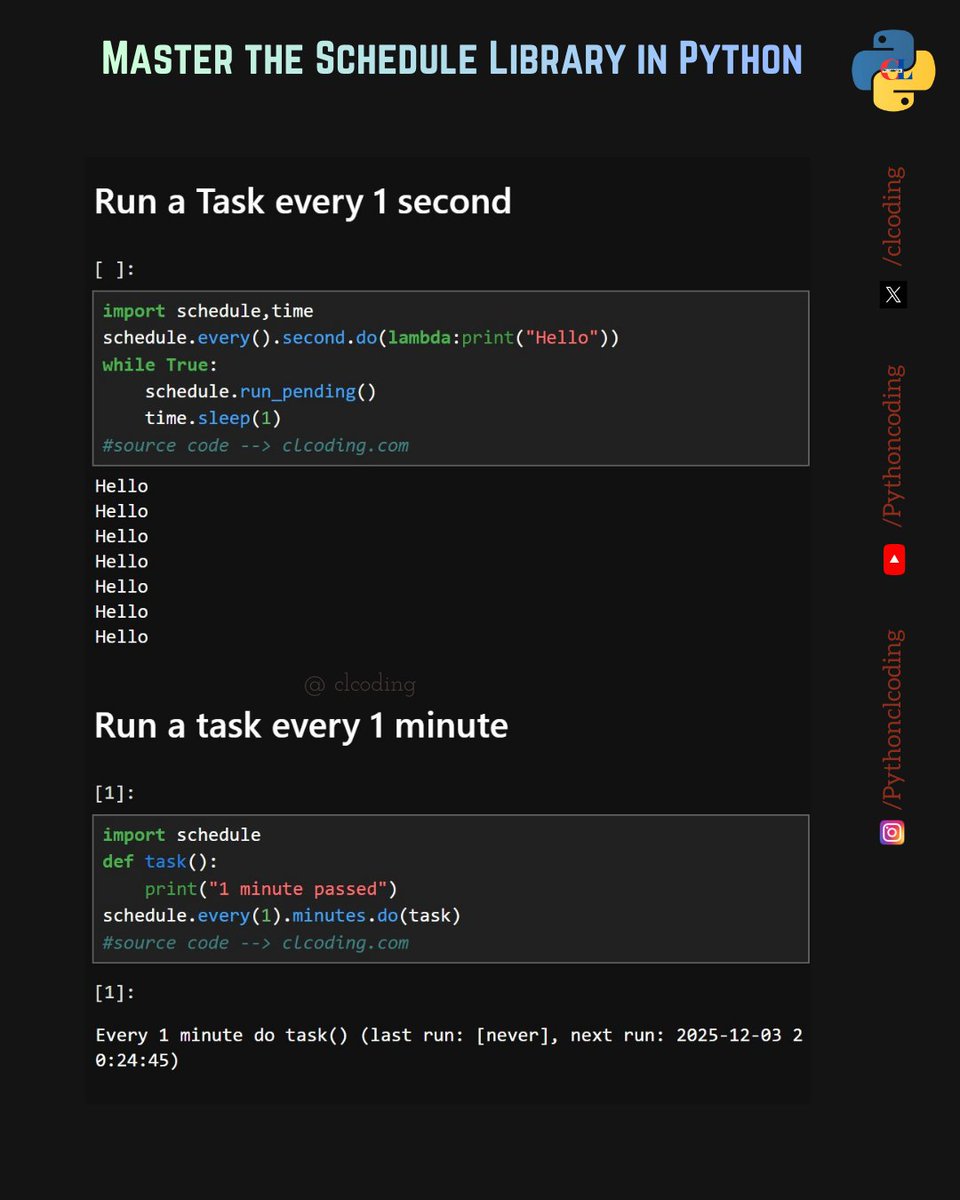Click the 'def task():' line

pos(160,862)
